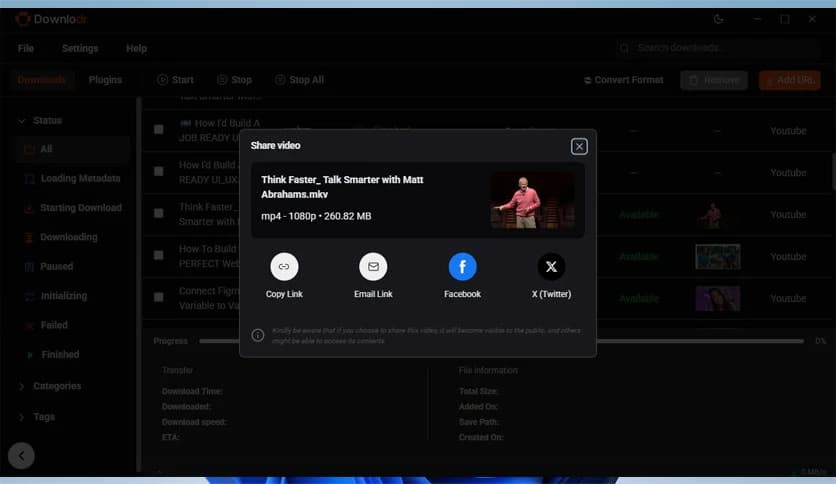Toggle dark mode moon icon in title bar
Viewport: 836px width, 484px height.
click(719, 19)
